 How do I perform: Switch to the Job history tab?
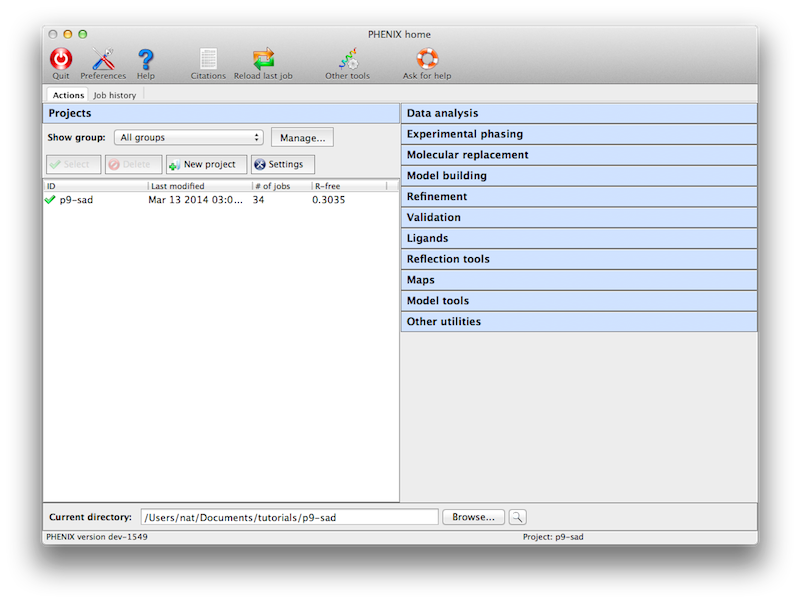click(115, 95)
